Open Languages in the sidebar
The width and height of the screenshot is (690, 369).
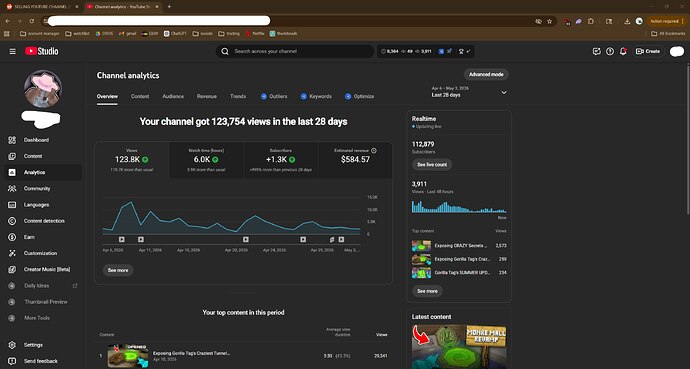pyautogui.click(x=36, y=205)
